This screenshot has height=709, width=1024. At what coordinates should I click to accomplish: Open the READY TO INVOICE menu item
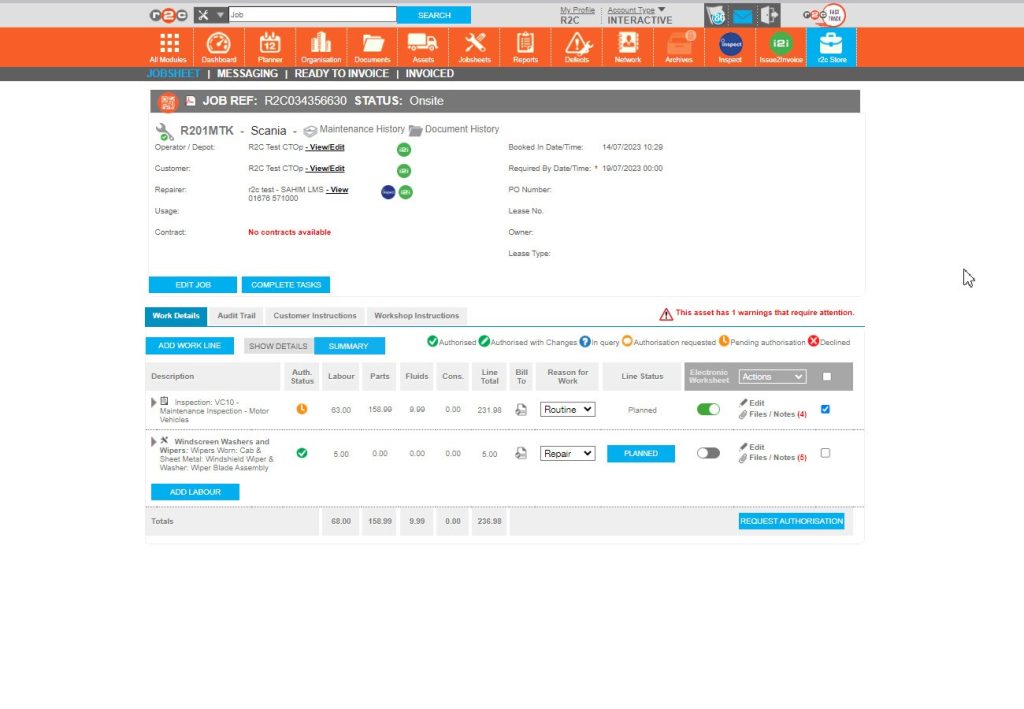coord(342,73)
